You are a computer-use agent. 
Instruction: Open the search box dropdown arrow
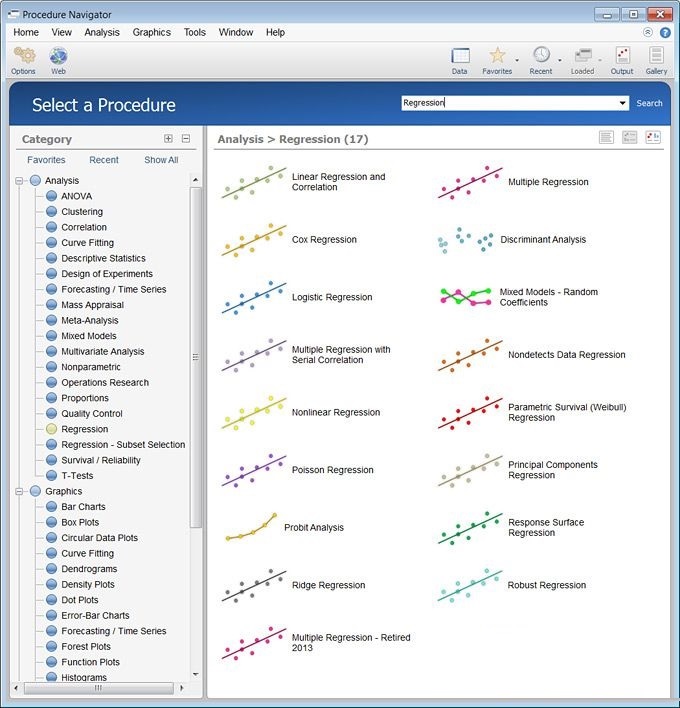click(x=623, y=103)
